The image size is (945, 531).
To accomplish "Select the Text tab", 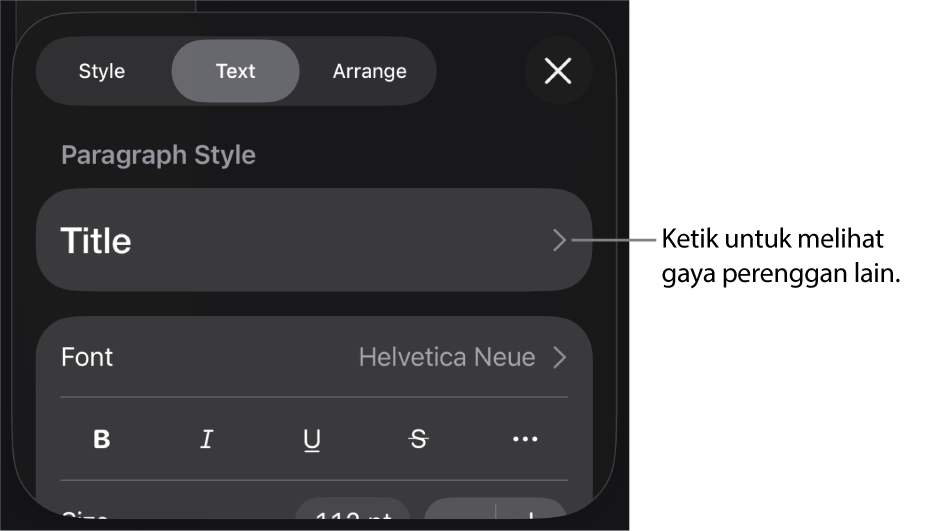I will (x=236, y=71).
